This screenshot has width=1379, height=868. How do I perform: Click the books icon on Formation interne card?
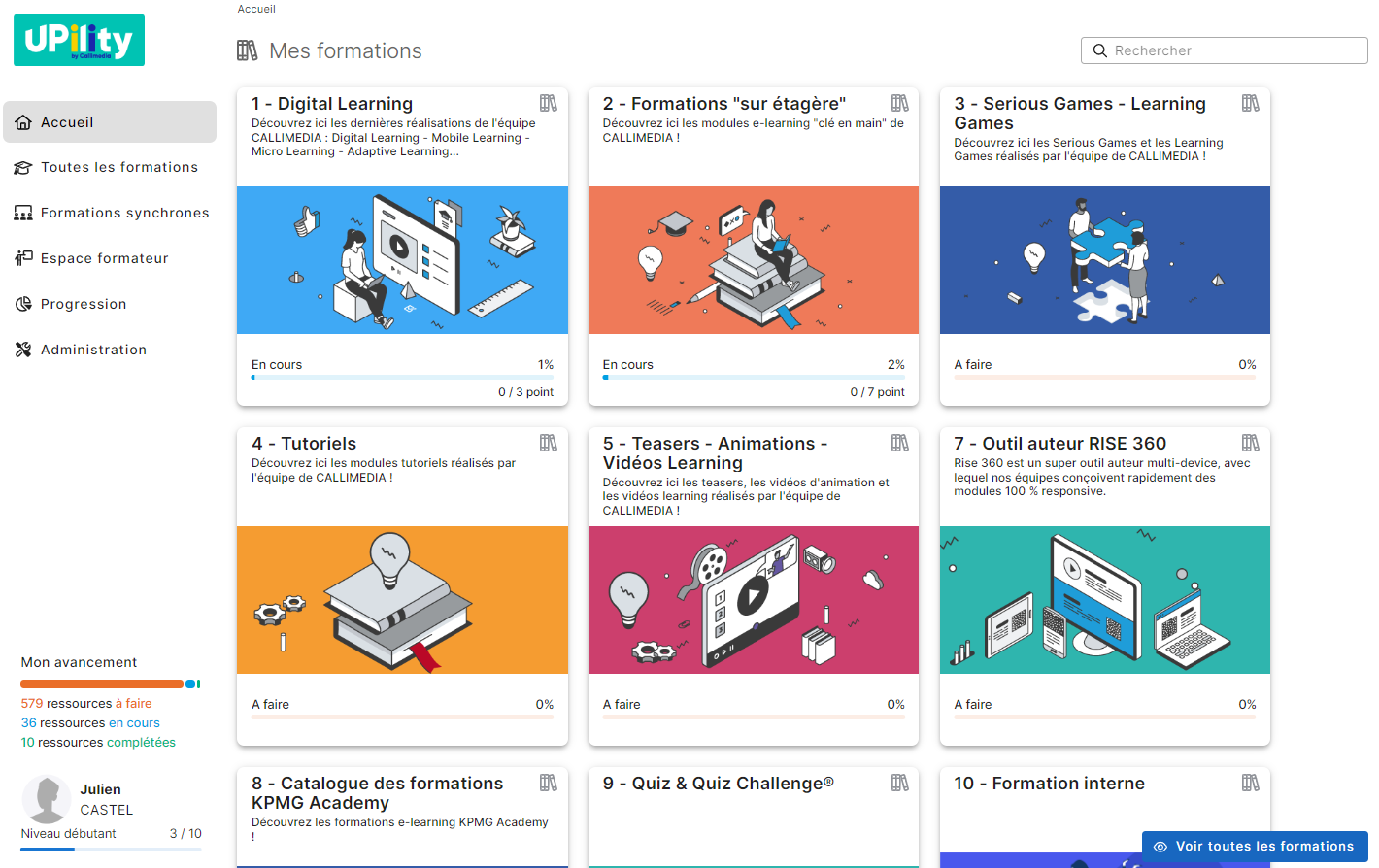click(x=1251, y=783)
